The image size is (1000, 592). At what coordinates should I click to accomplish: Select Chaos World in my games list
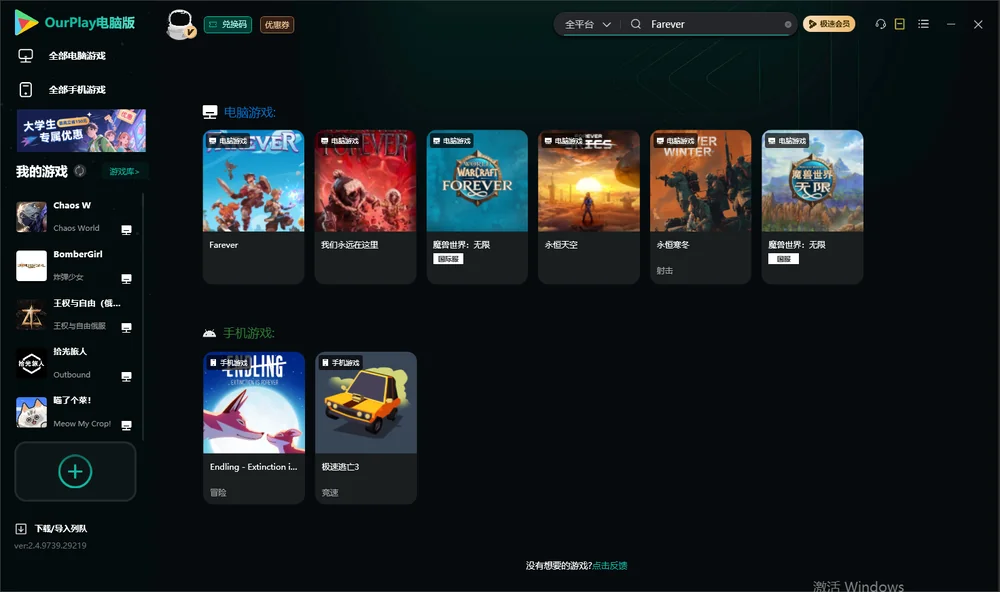click(75, 217)
